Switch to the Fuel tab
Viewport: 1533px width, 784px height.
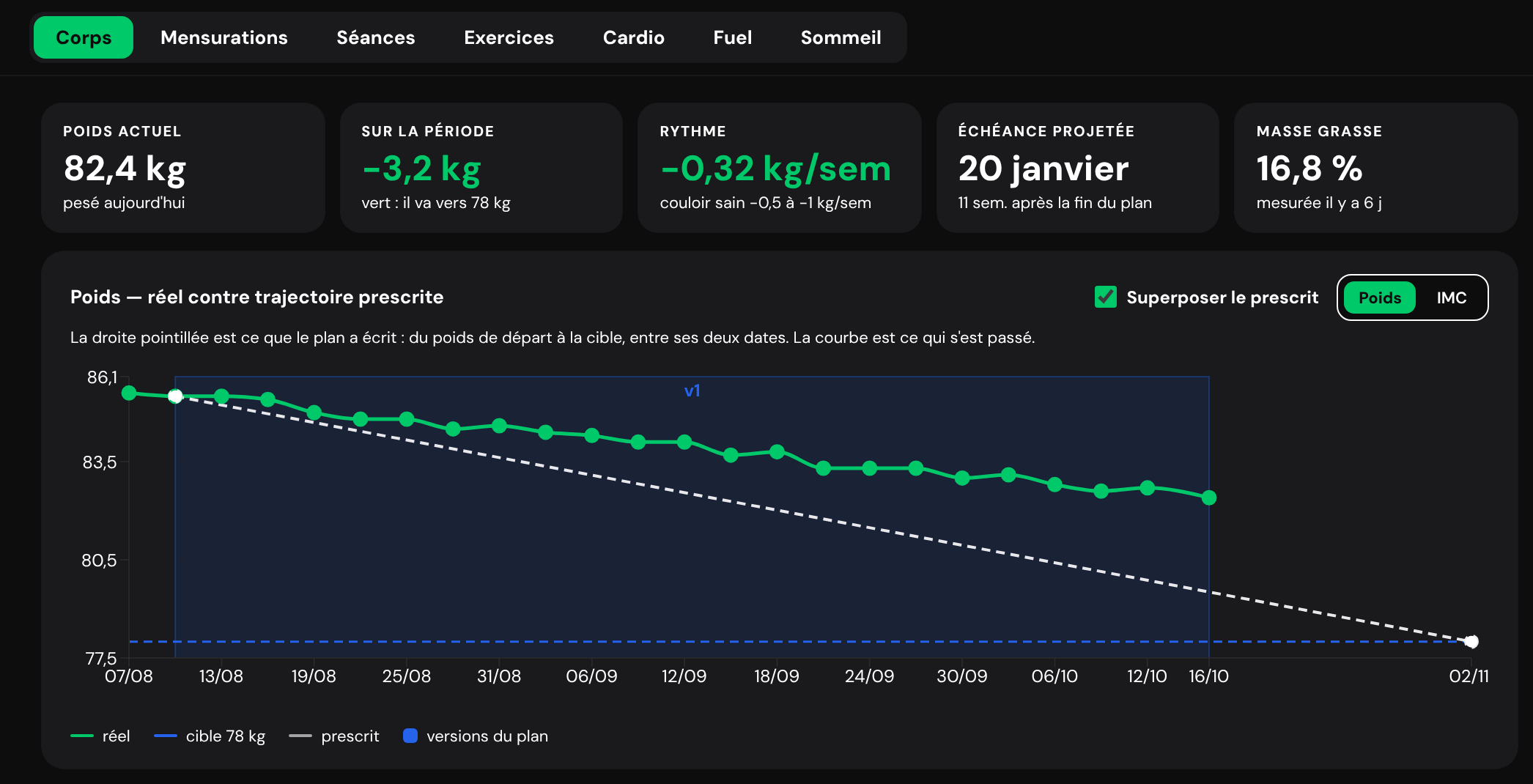733,37
